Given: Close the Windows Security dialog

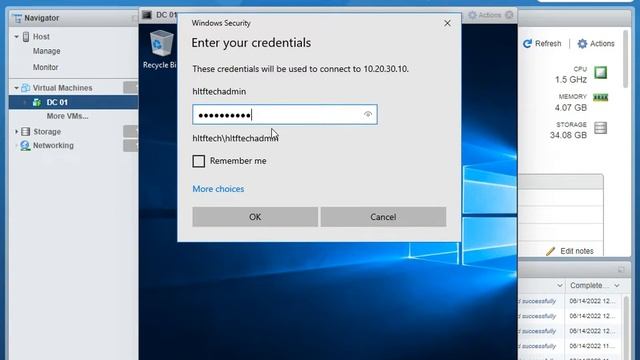Looking at the screenshot, I should click(x=447, y=23).
